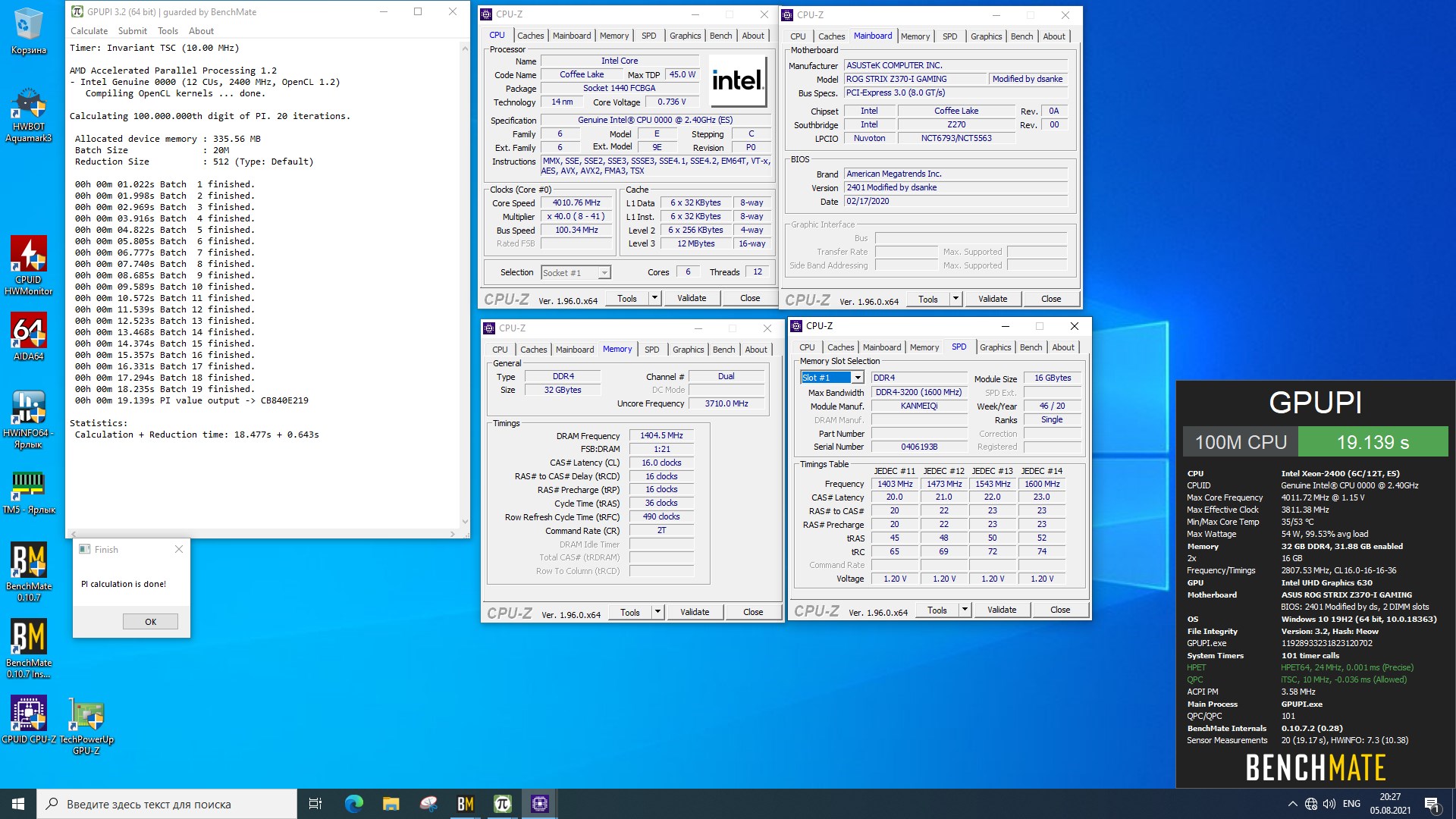Open Tools dropdown arrow in Memory window
The width and height of the screenshot is (1456, 819).
pos(657,613)
